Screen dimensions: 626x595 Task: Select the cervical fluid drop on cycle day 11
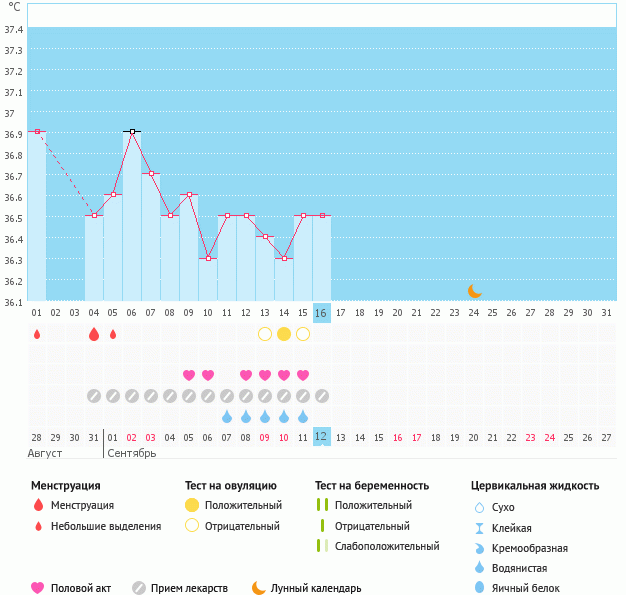(227, 416)
